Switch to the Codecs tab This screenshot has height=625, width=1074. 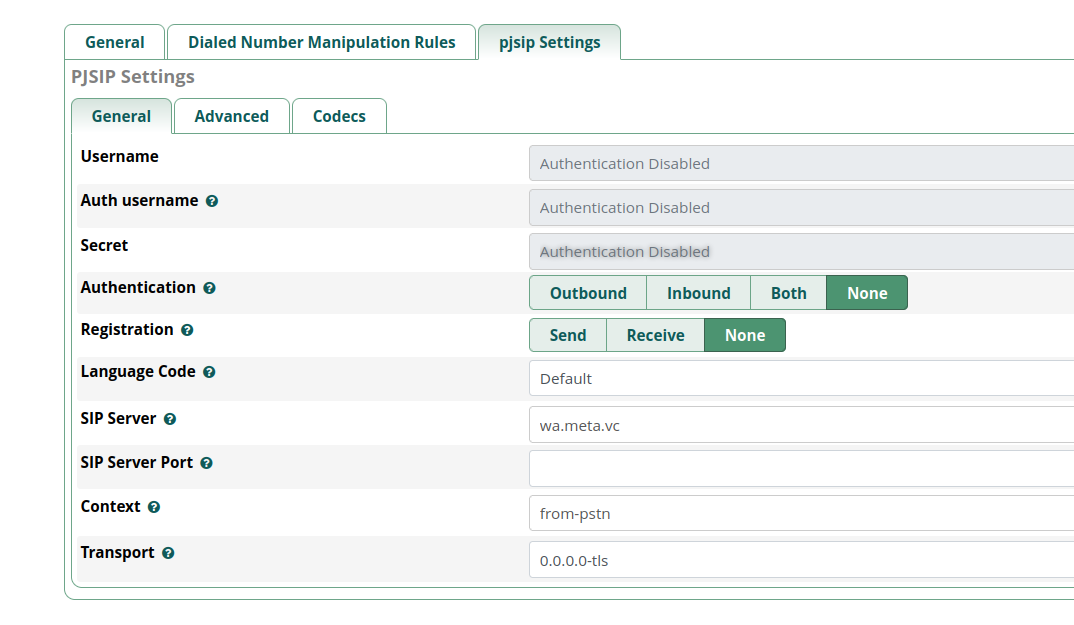coord(339,116)
